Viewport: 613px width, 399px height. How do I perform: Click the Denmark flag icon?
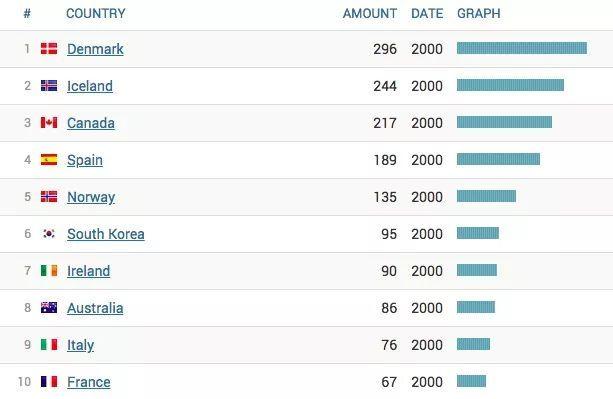coord(49,48)
